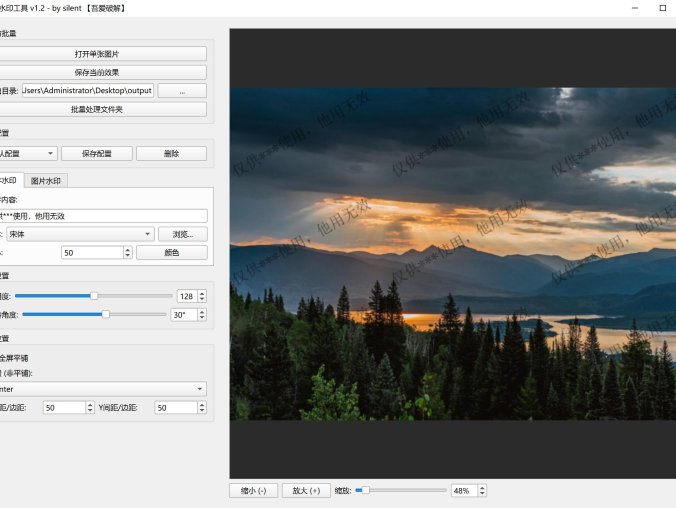Click the rotation angle field 30°
676x508 pixels.
[184, 315]
